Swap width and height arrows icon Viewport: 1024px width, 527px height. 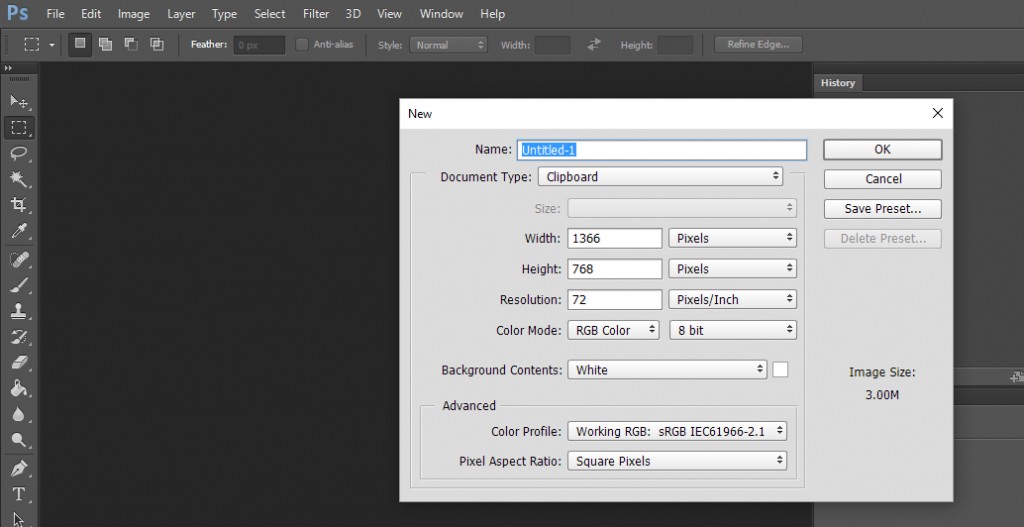click(594, 44)
